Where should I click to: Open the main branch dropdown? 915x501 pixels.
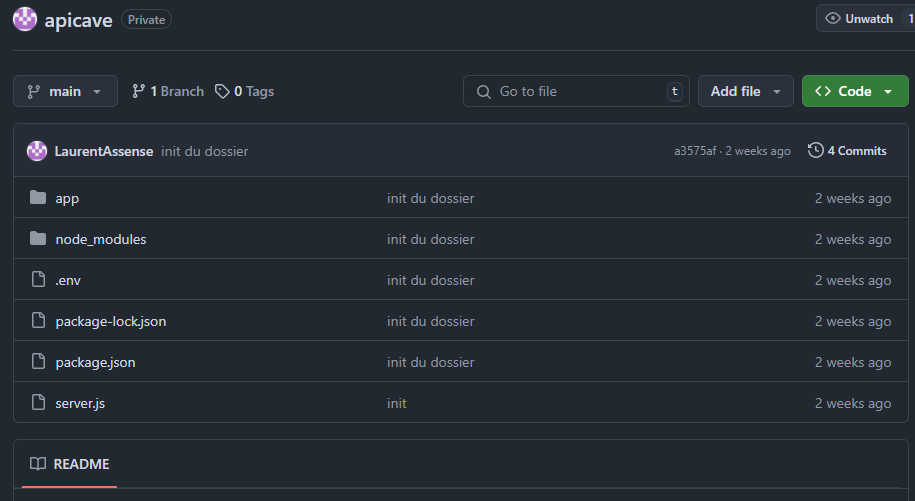tap(65, 91)
